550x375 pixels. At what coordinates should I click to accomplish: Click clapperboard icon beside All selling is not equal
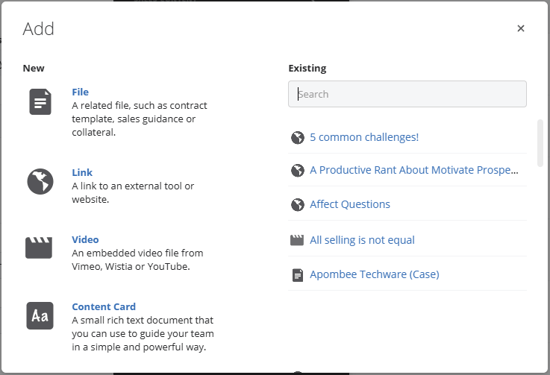[297, 240]
